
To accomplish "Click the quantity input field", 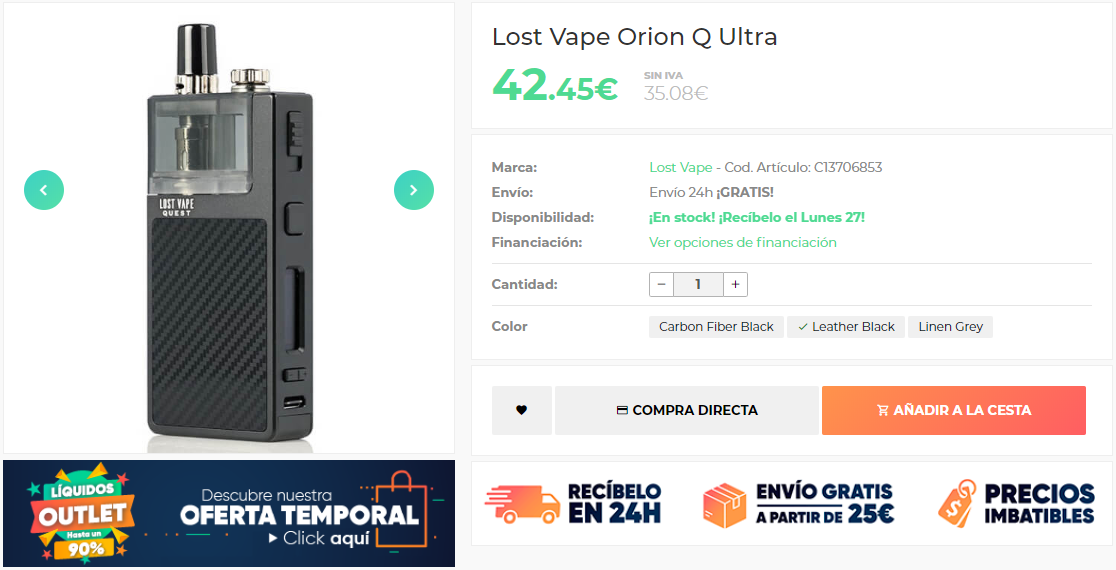I will pos(698,284).
